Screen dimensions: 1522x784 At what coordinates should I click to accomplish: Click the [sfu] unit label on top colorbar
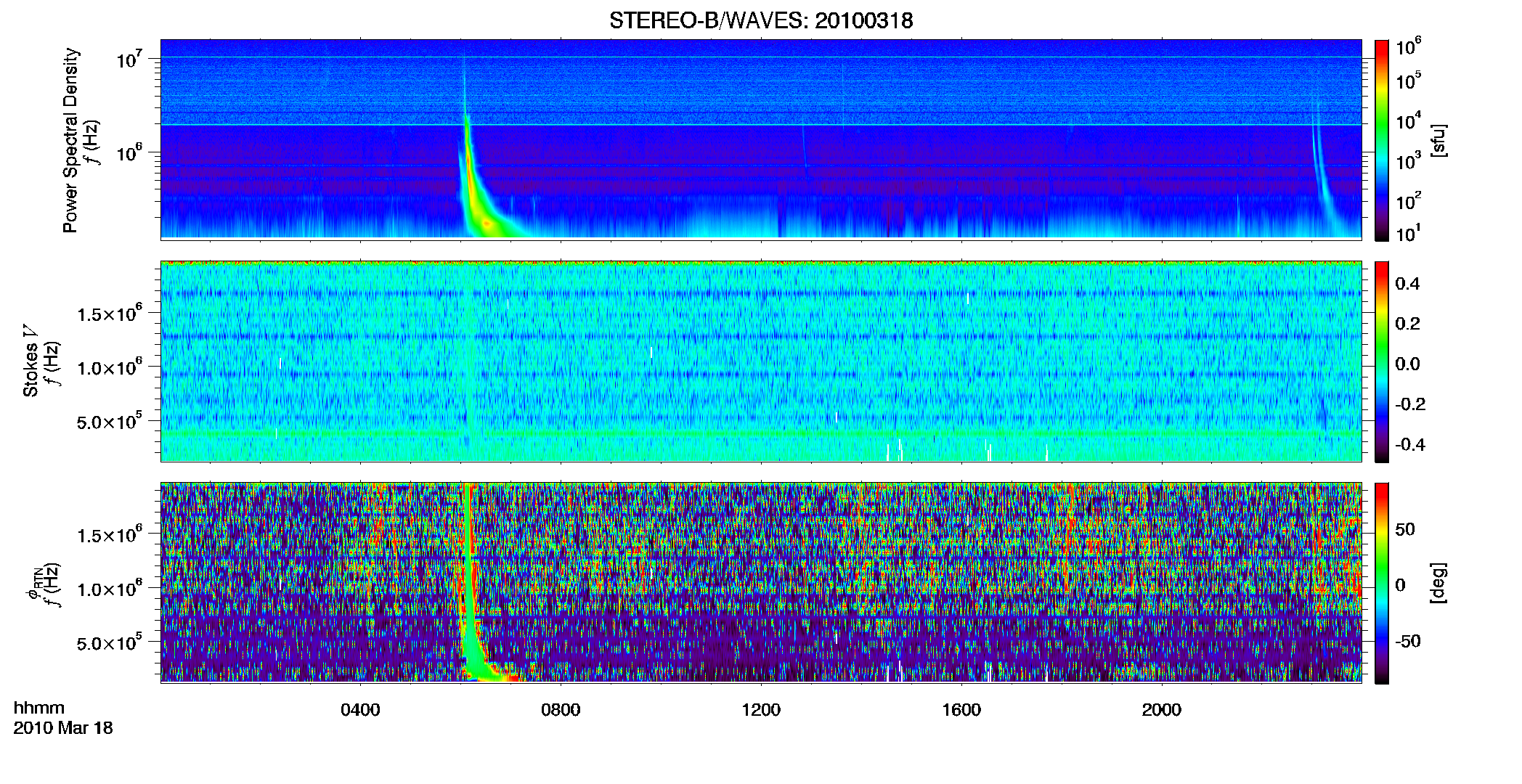pyautogui.click(x=1439, y=140)
